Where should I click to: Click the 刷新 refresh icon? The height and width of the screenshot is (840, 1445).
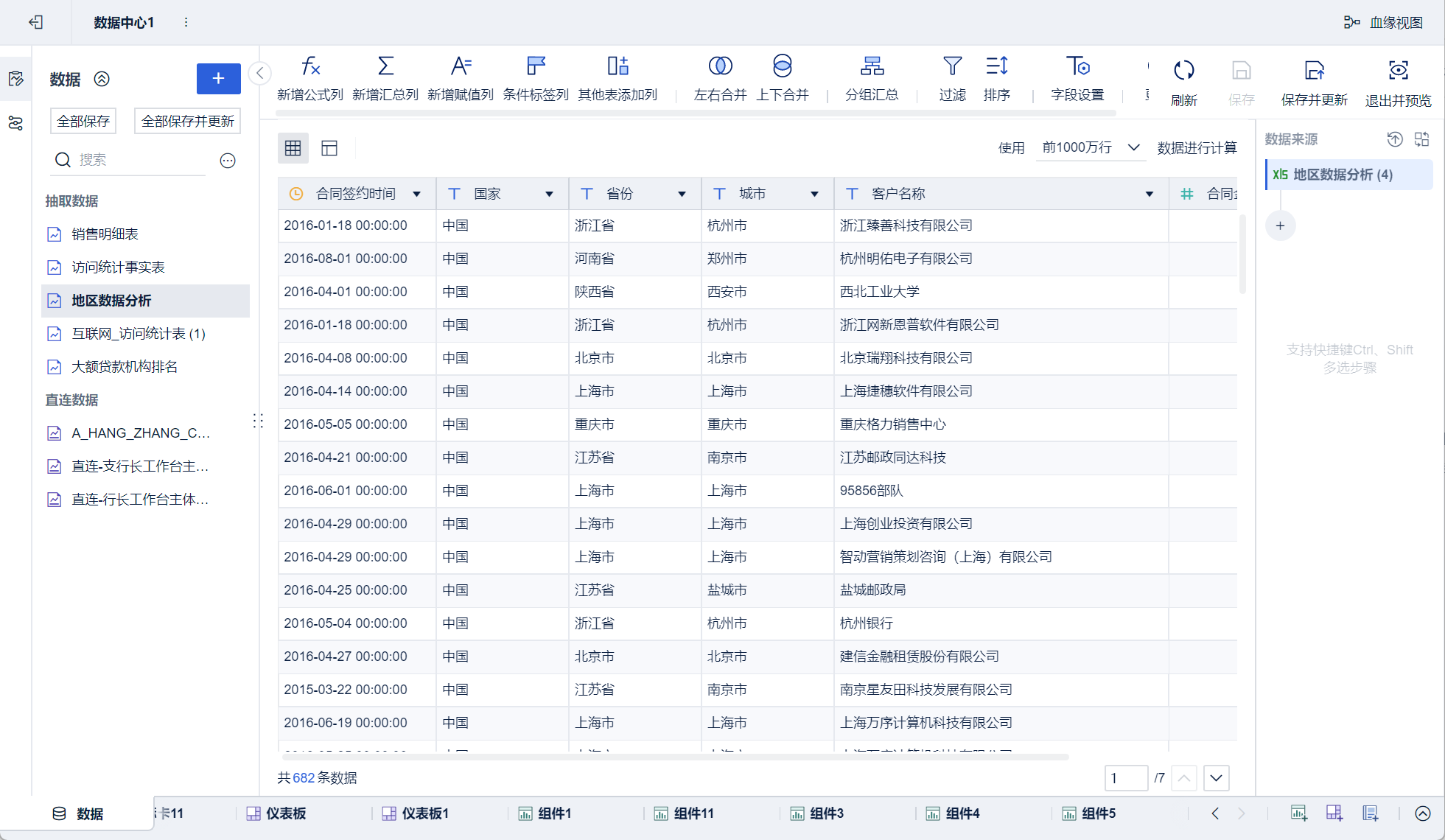pos(1183,71)
